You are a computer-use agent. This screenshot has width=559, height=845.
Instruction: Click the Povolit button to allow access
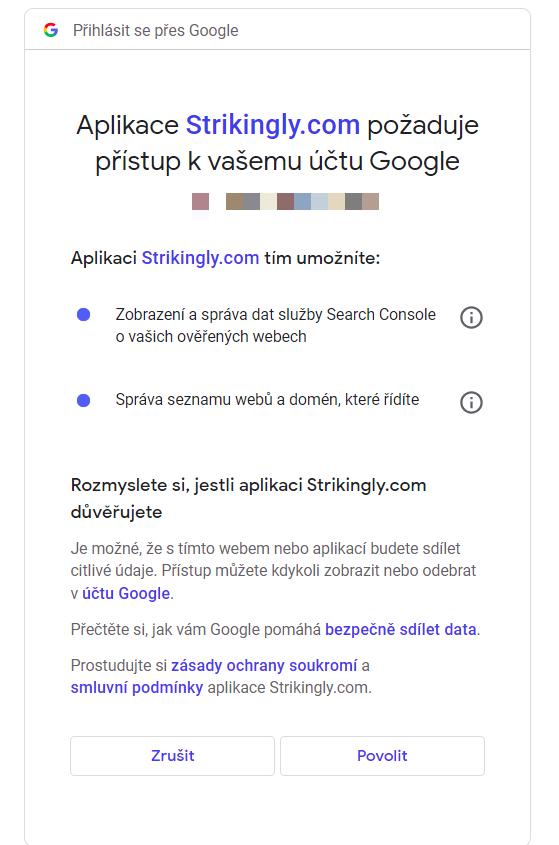coord(382,756)
